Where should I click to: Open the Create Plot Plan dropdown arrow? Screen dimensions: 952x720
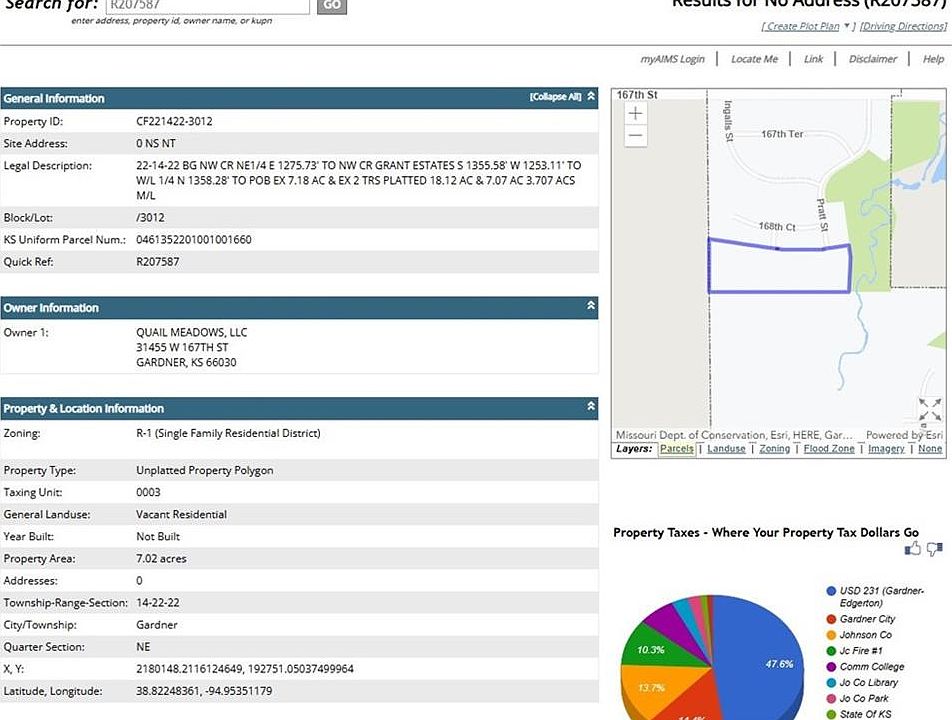[x=846, y=26]
